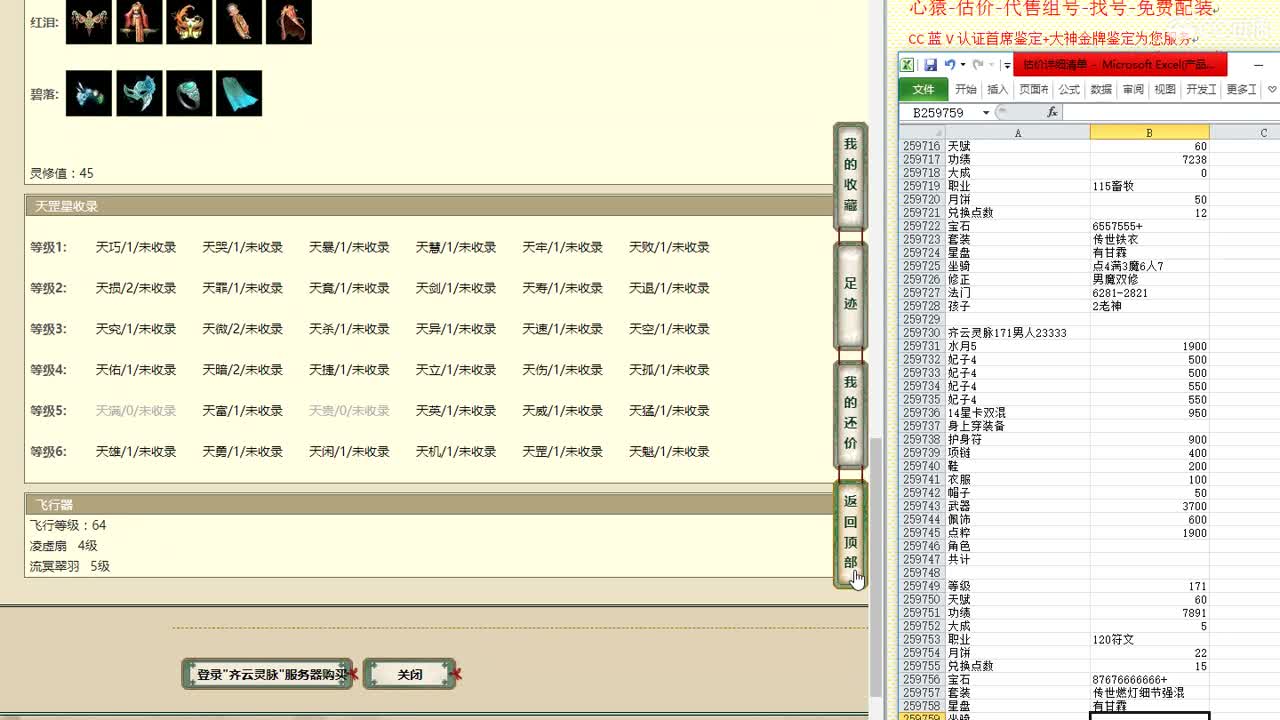Open the 公式 ribbon tab
Image resolution: width=1280 pixels, height=720 pixels.
coord(1069,89)
